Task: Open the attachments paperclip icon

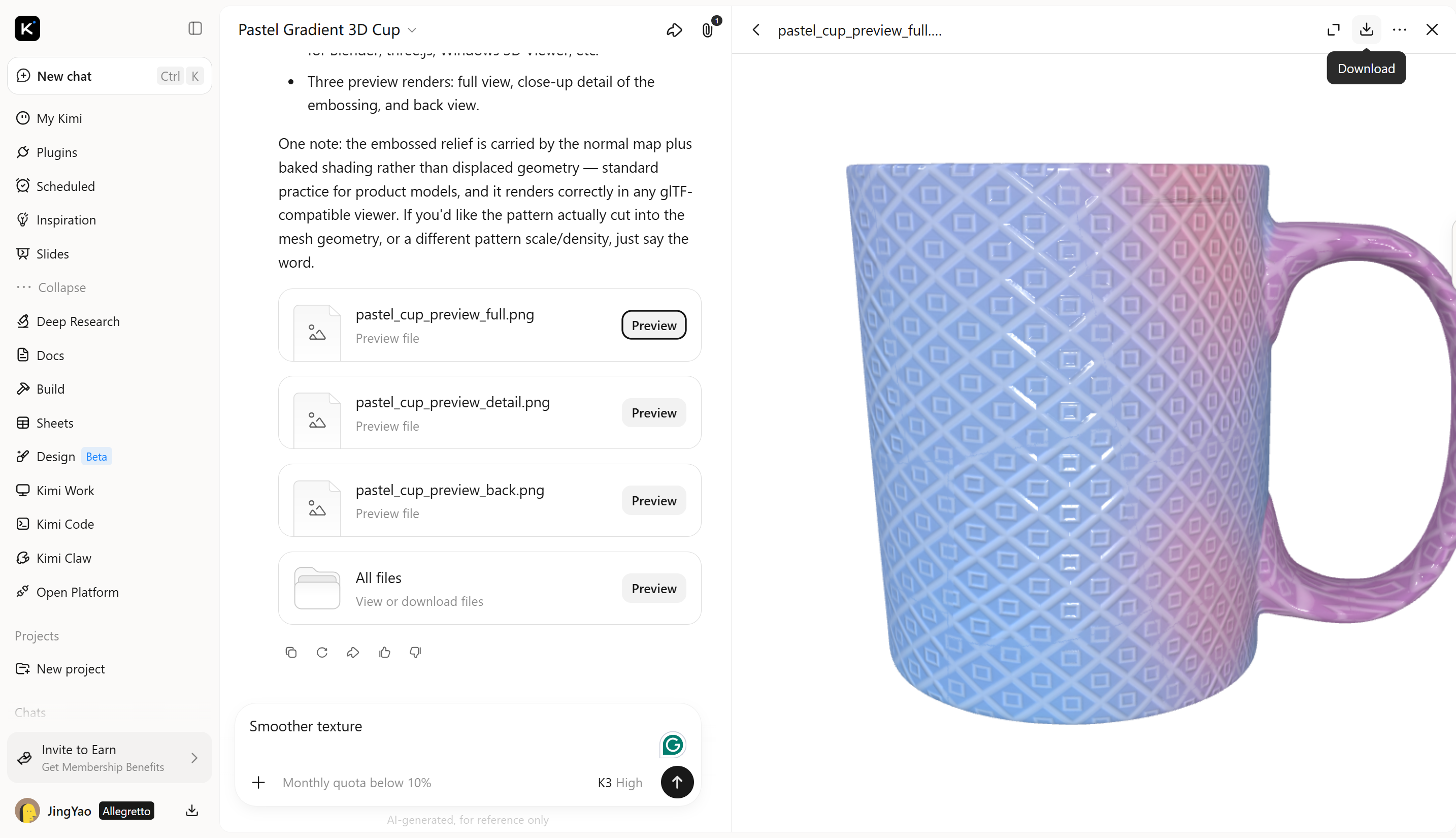Action: [x=708, y=30]
